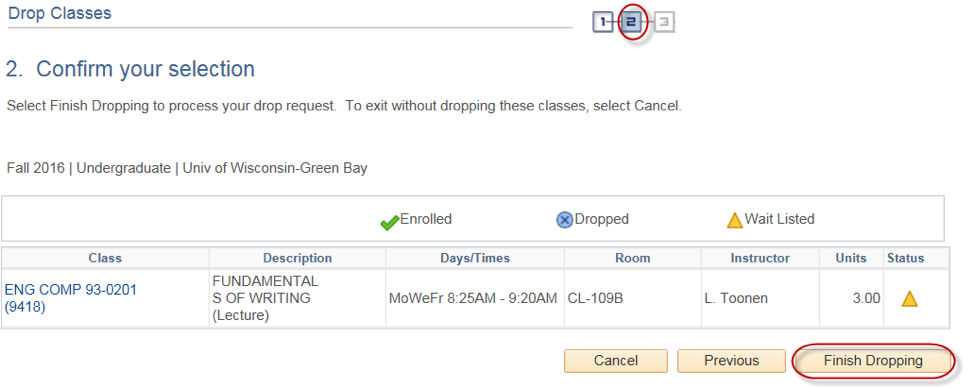Click the Units column header
This screenshot has width=975, height=388.
click(x=851, y=258)
